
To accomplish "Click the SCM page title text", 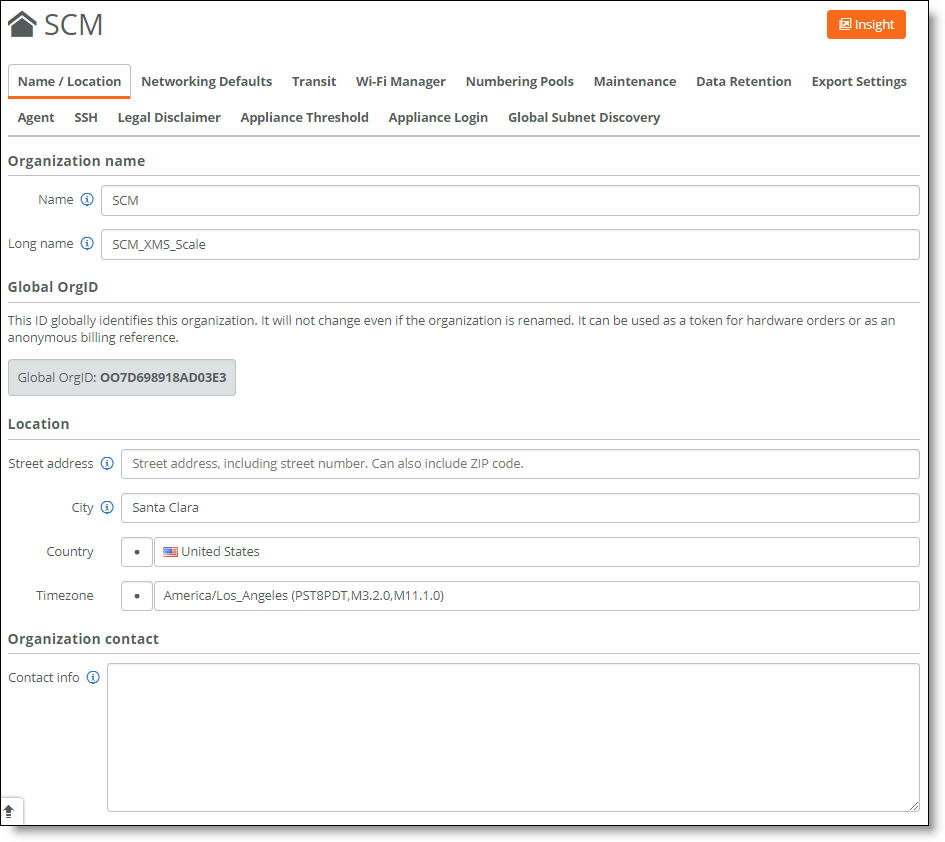I will click(x=74, y=25).
